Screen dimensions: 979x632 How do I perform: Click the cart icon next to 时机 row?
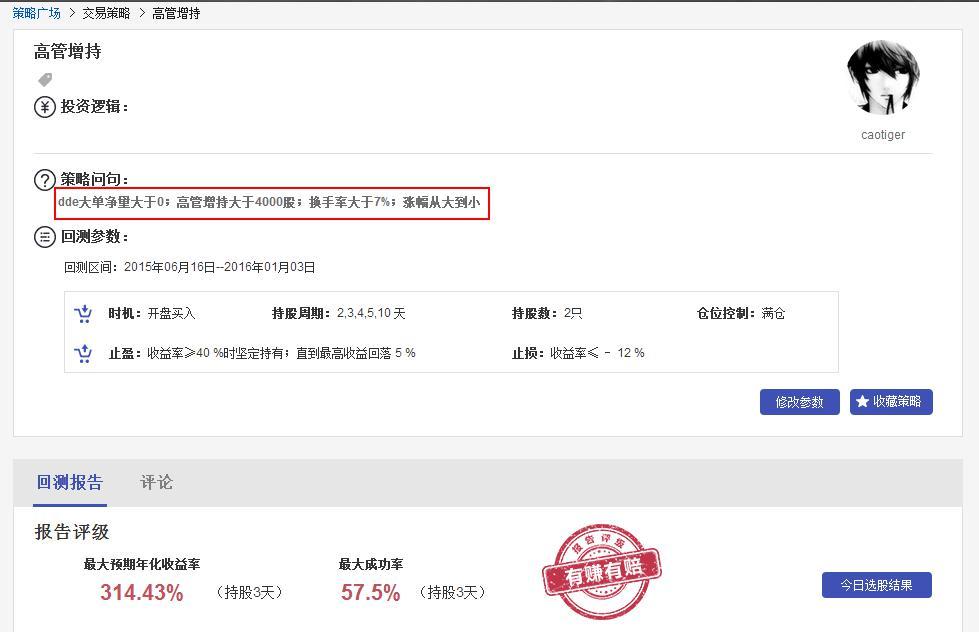(x=83, y=313)
